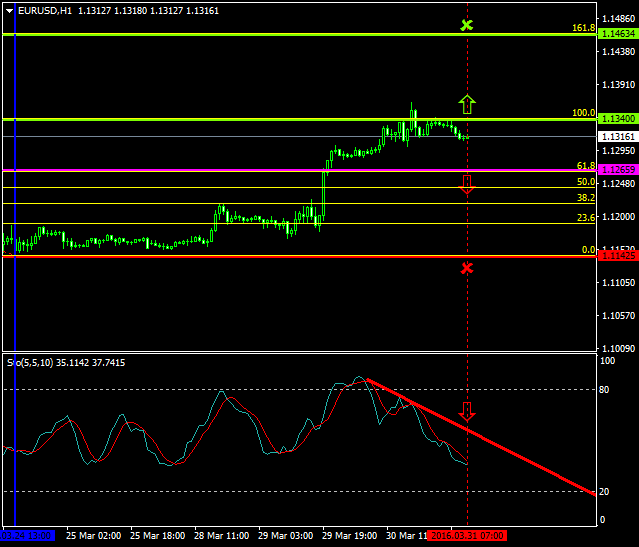Click the 28 Mar 11:00 date on time axis
Screen dimensions: 639x547
click(x=220, y=536)
